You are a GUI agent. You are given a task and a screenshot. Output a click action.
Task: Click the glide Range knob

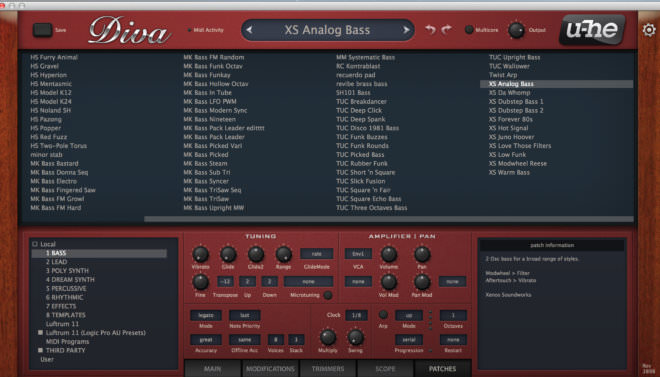coord(284,255)
